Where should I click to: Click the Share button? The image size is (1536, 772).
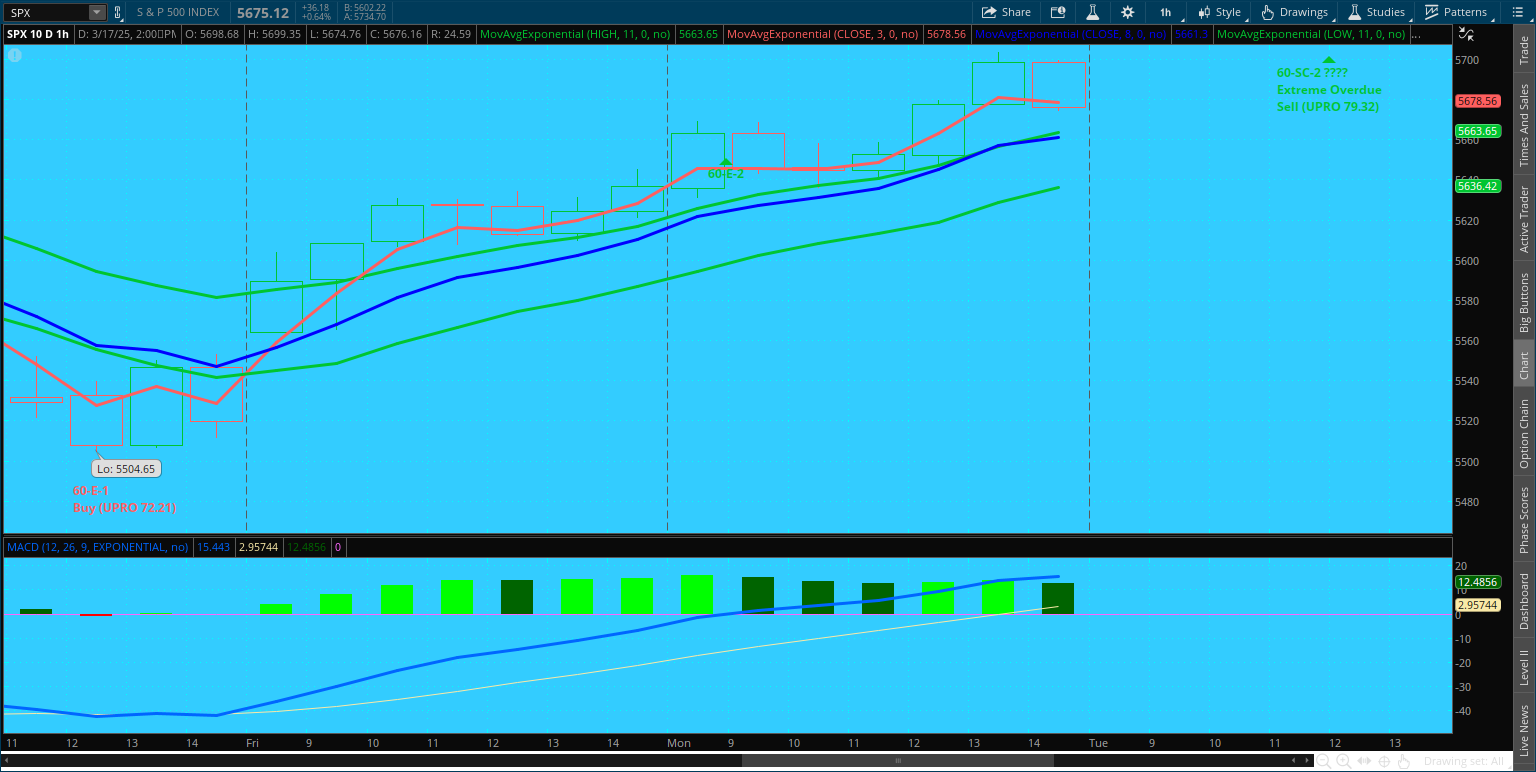[1006, 12]
